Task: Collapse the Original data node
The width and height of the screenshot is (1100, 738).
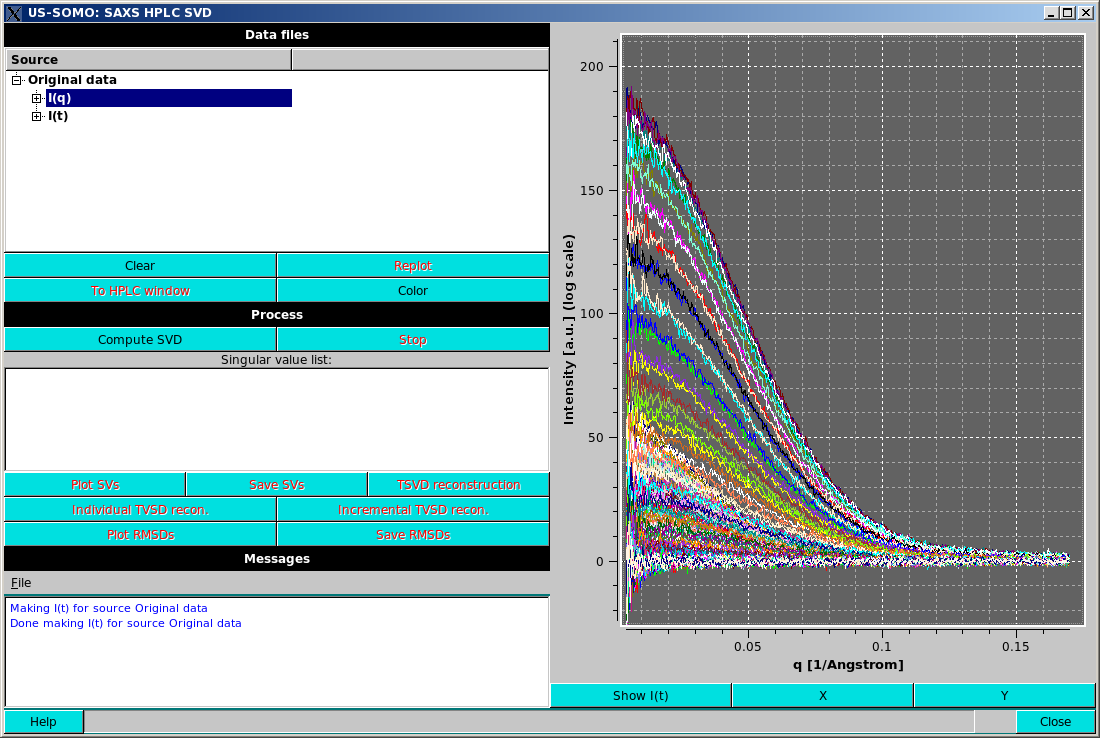Action: pyautogui.click(x=15, y=79)
